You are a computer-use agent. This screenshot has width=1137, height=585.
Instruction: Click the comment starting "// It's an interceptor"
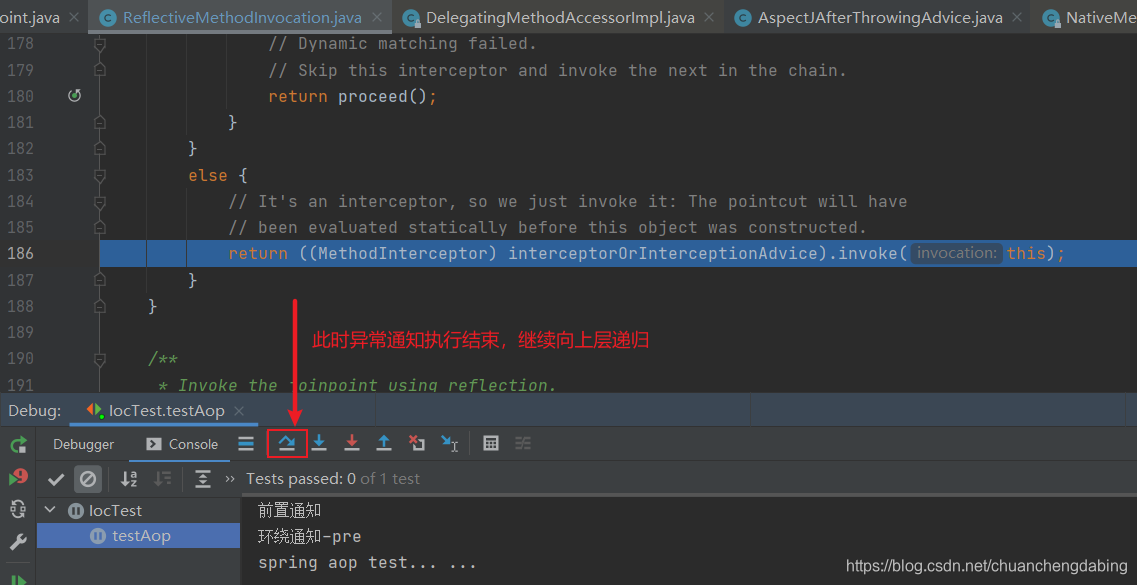point(568,201)
